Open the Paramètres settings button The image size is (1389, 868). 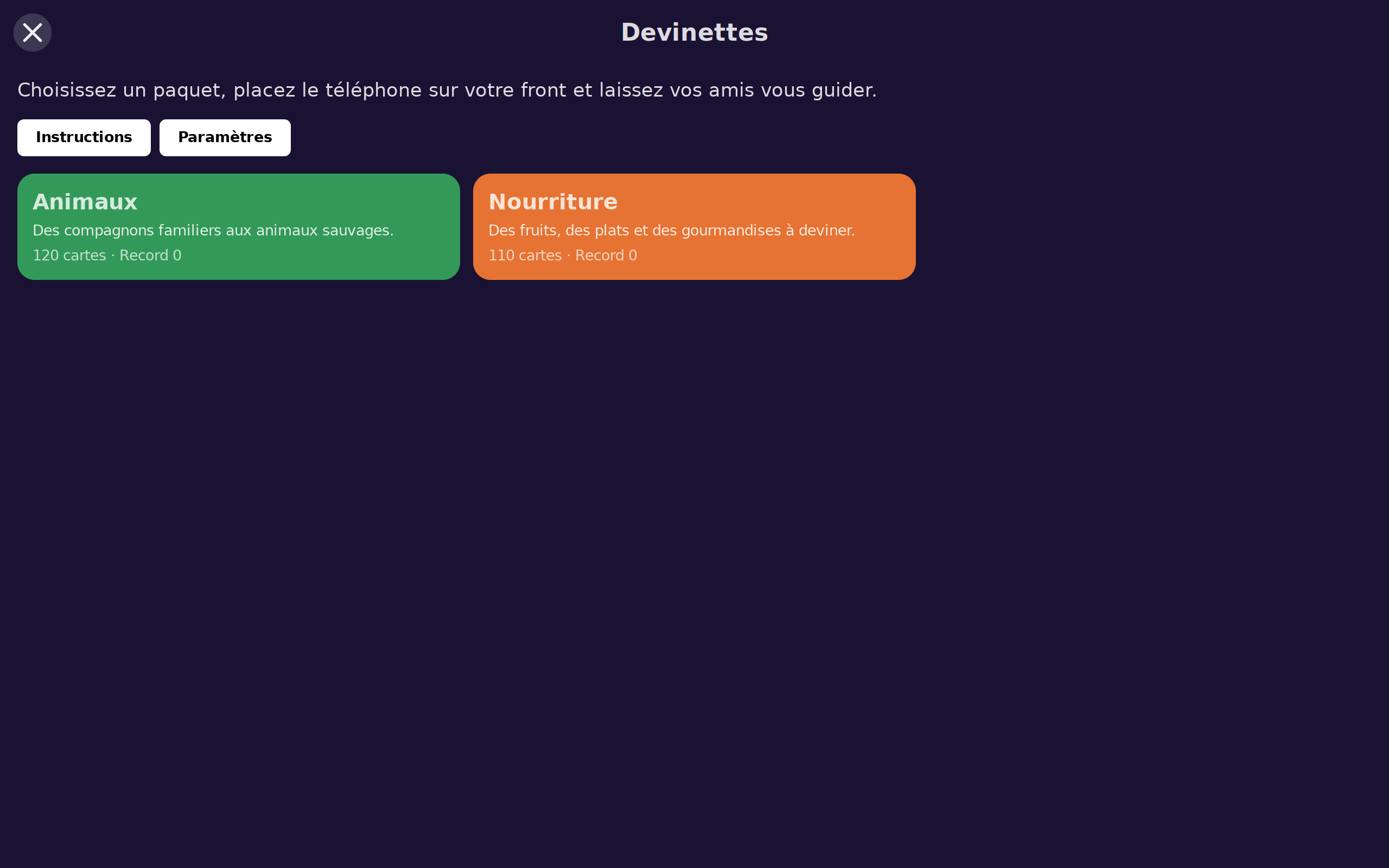225,138
